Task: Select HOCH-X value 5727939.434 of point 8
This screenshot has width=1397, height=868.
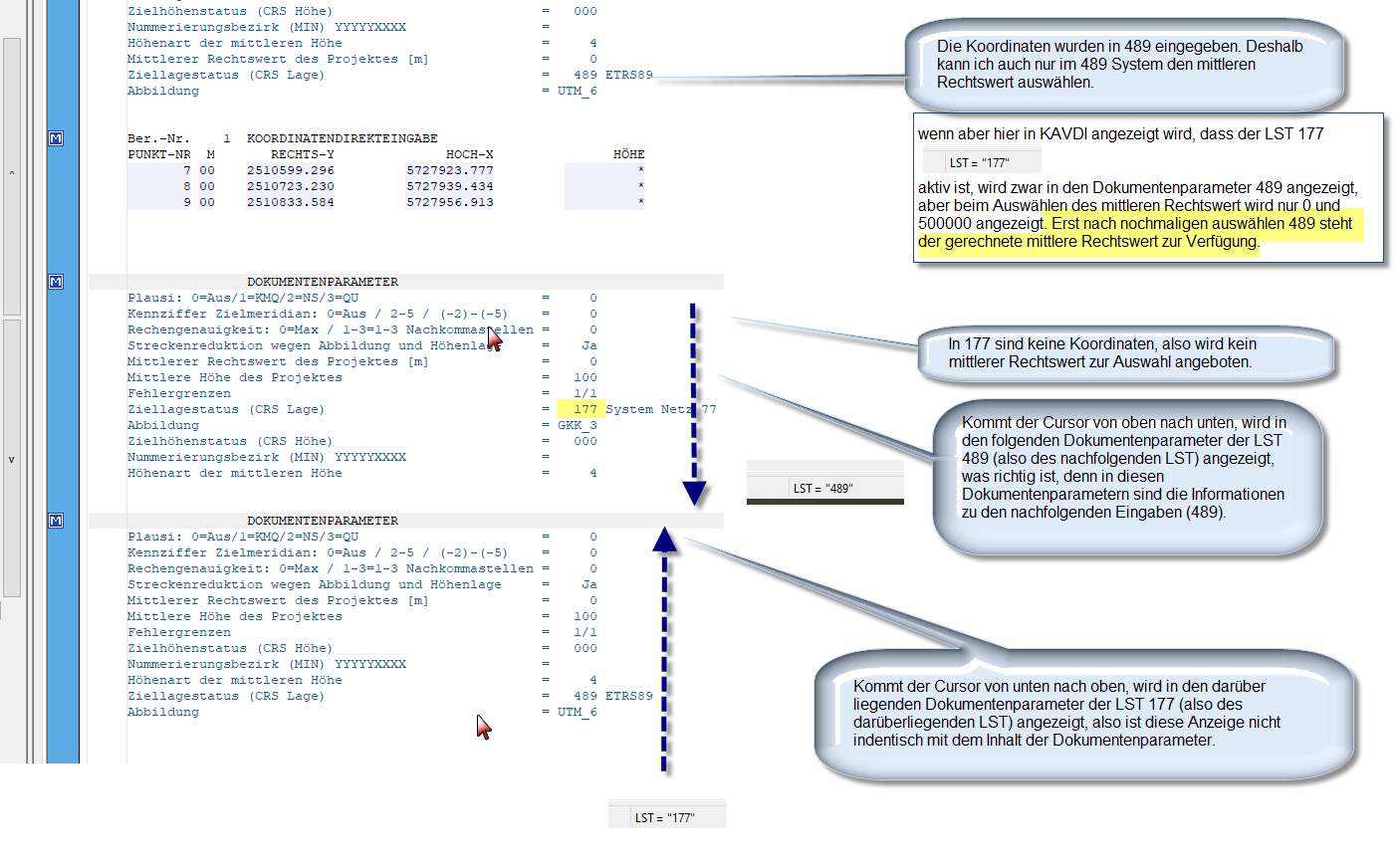Action: pos(449,186)
